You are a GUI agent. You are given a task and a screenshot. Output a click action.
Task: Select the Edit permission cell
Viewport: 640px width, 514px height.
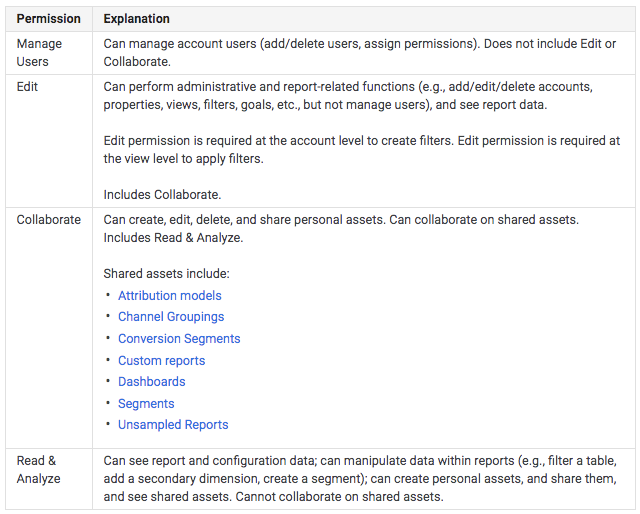28,87
